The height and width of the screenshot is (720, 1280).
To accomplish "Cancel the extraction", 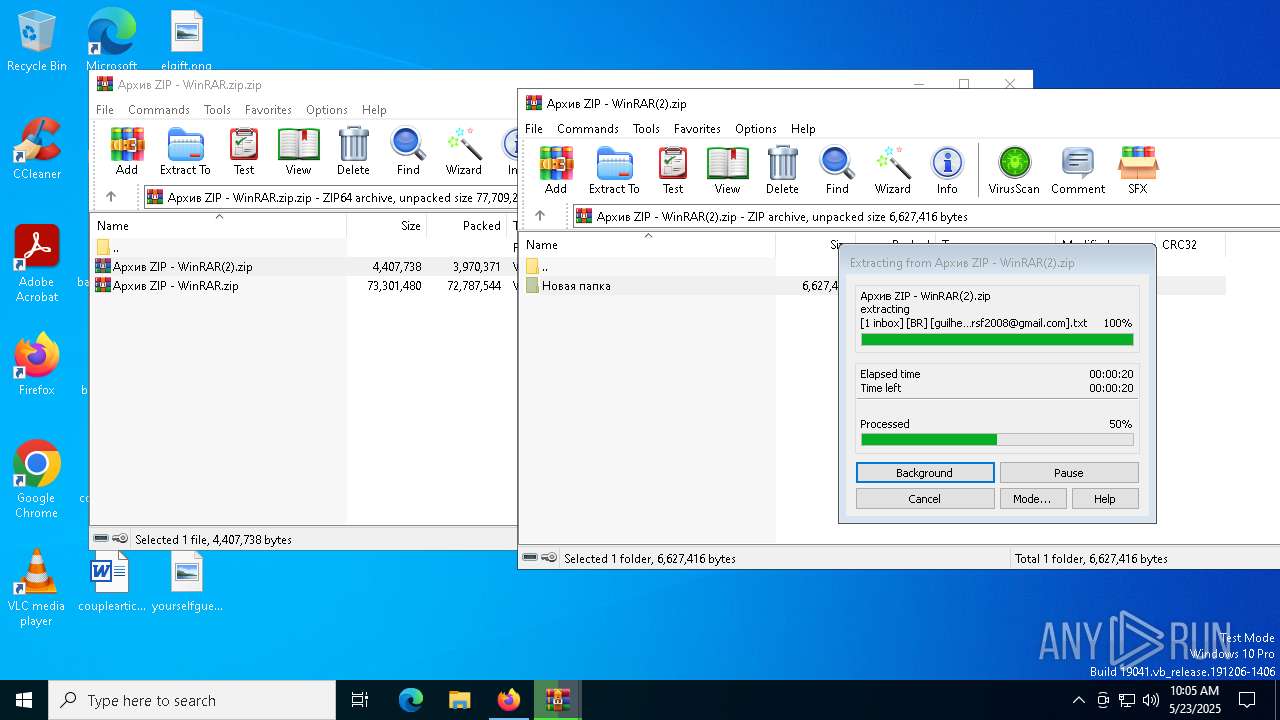I will tap(925, 499).
